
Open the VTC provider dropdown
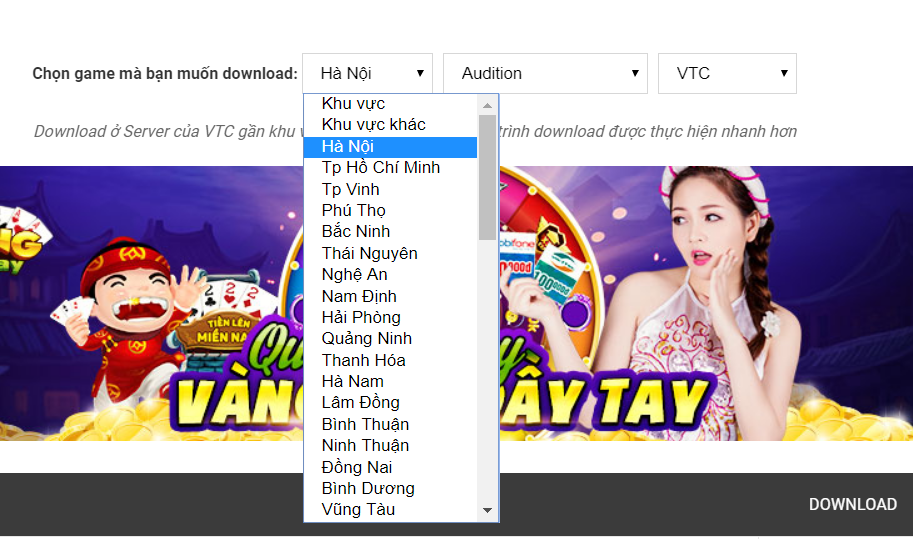coord(727,73)
